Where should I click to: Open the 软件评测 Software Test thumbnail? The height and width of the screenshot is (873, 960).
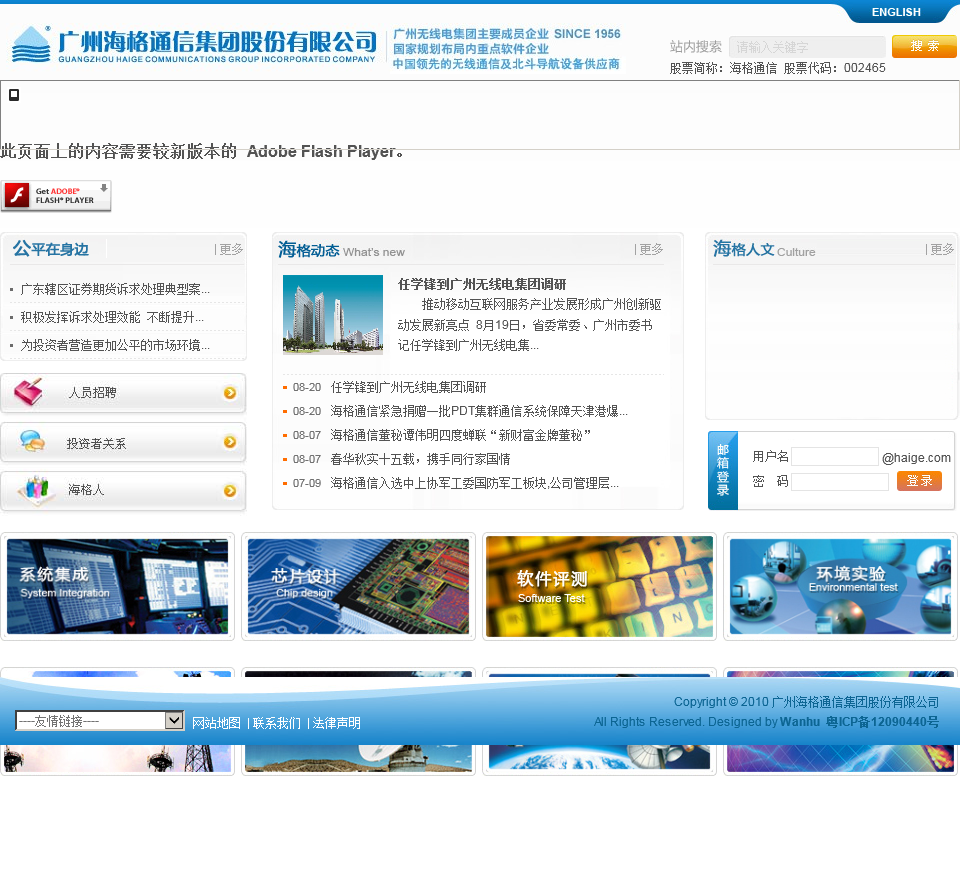599,586
